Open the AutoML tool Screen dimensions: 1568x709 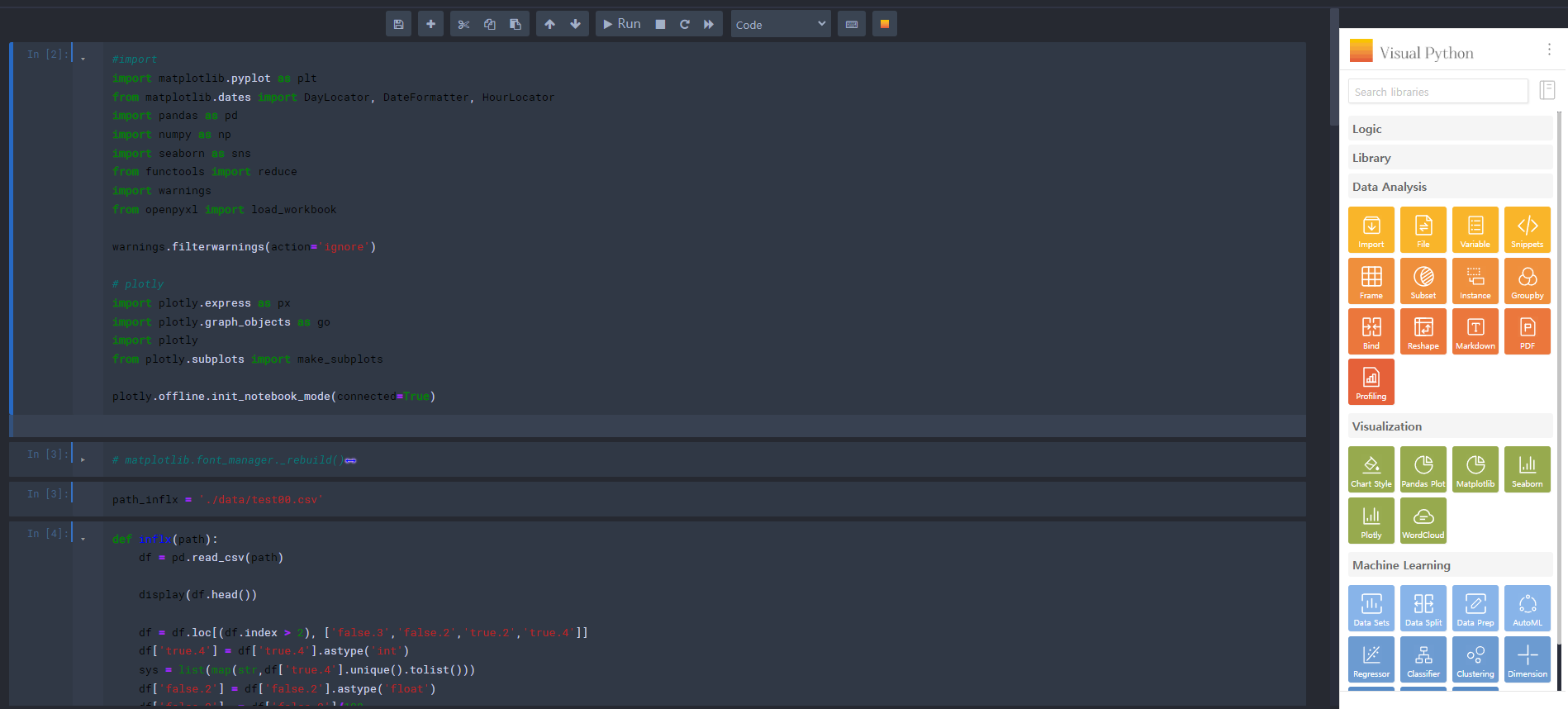coord(1528,608)
